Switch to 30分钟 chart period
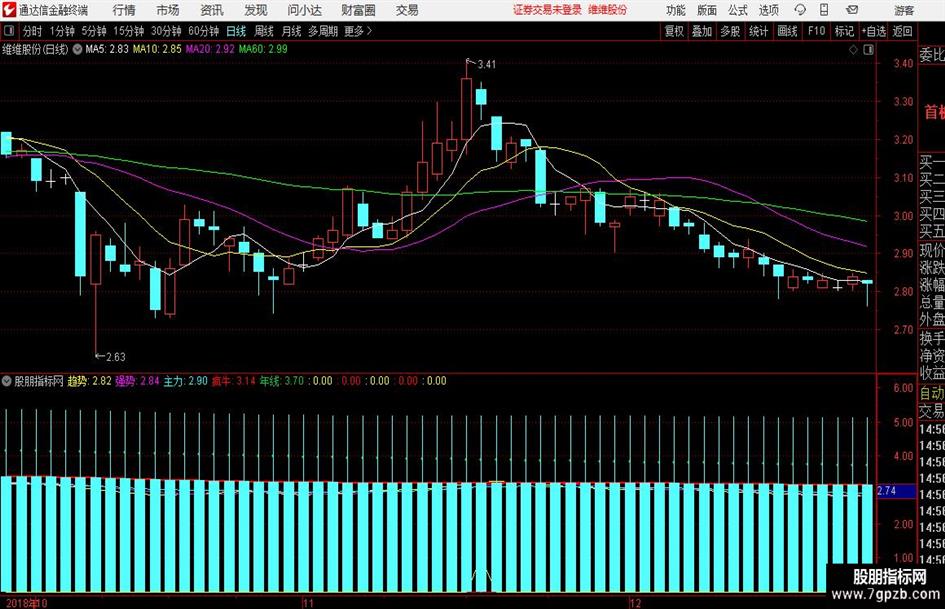The image size is (945, 609). coord(166,31)
